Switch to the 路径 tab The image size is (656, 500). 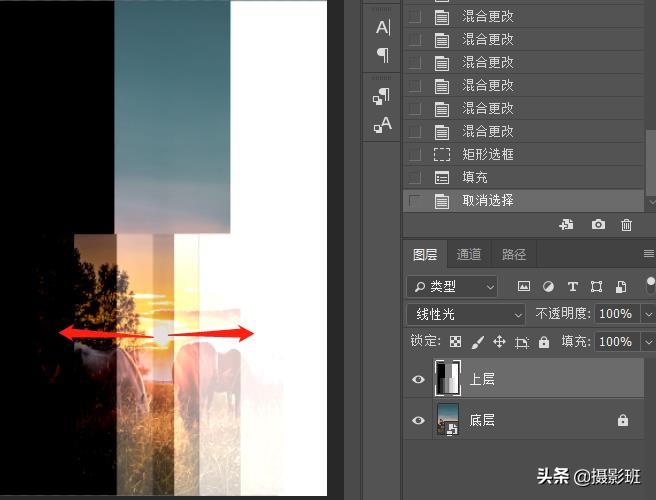[x=514, y=254]
